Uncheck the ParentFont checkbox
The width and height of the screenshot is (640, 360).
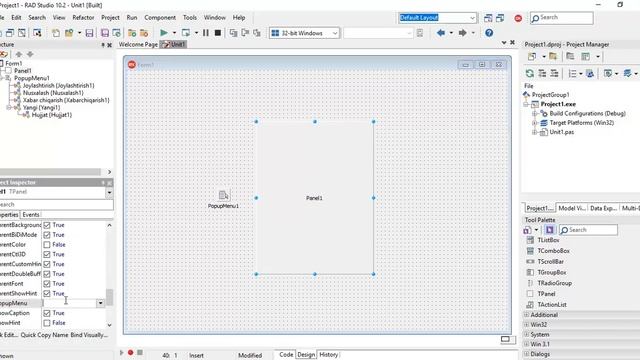pyautogui.click(x=47, y=284)
